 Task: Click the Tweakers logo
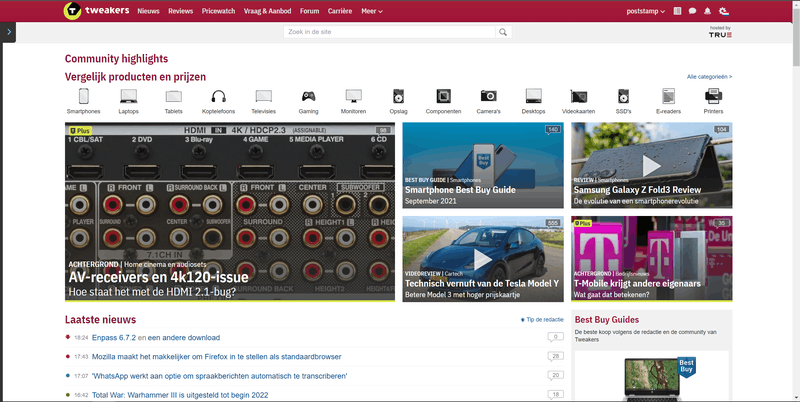(x=96, y=11)
